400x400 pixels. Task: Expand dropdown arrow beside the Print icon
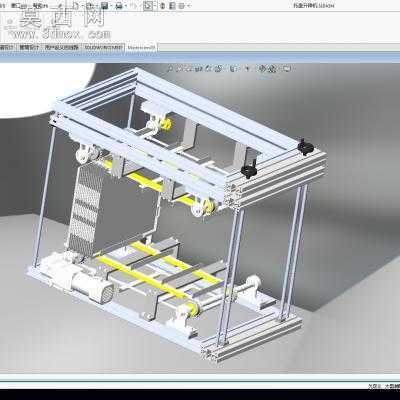pos(126,6)
